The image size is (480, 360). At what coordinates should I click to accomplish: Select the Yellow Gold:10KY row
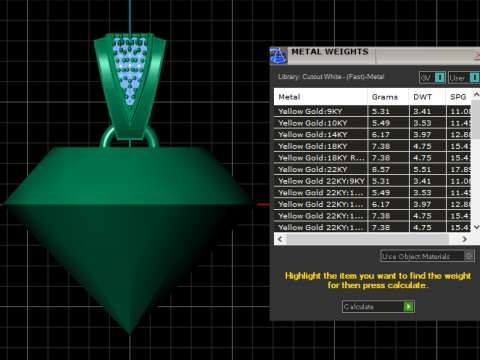click(373, 123)
